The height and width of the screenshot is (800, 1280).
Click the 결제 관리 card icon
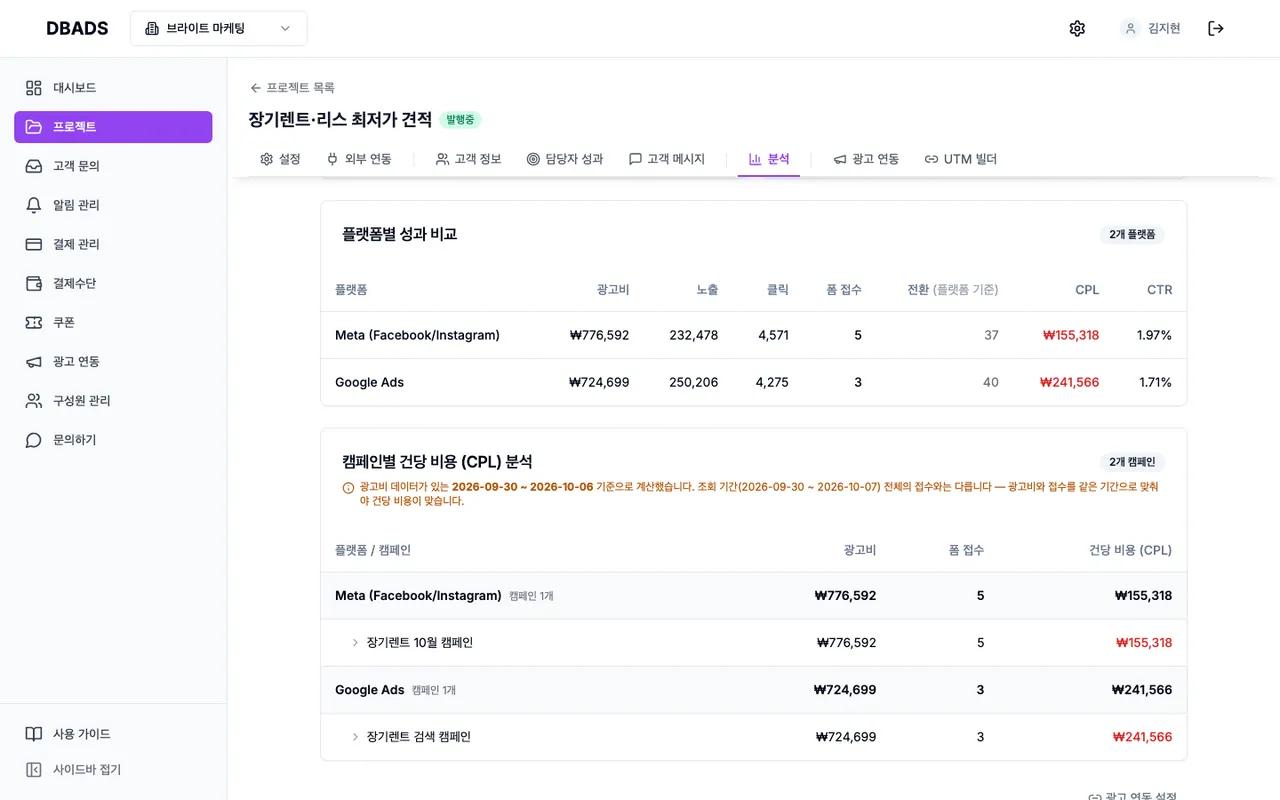[x=34, y=244]
